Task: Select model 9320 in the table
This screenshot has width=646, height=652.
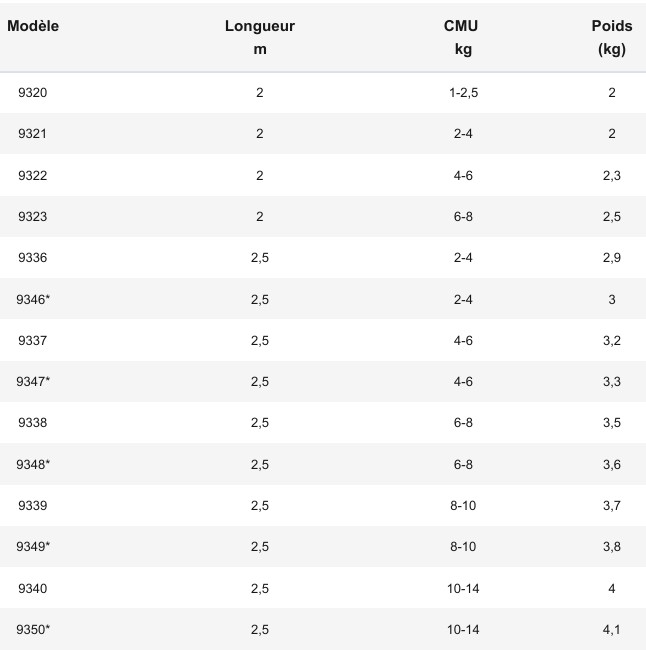Action: [32, 93]
